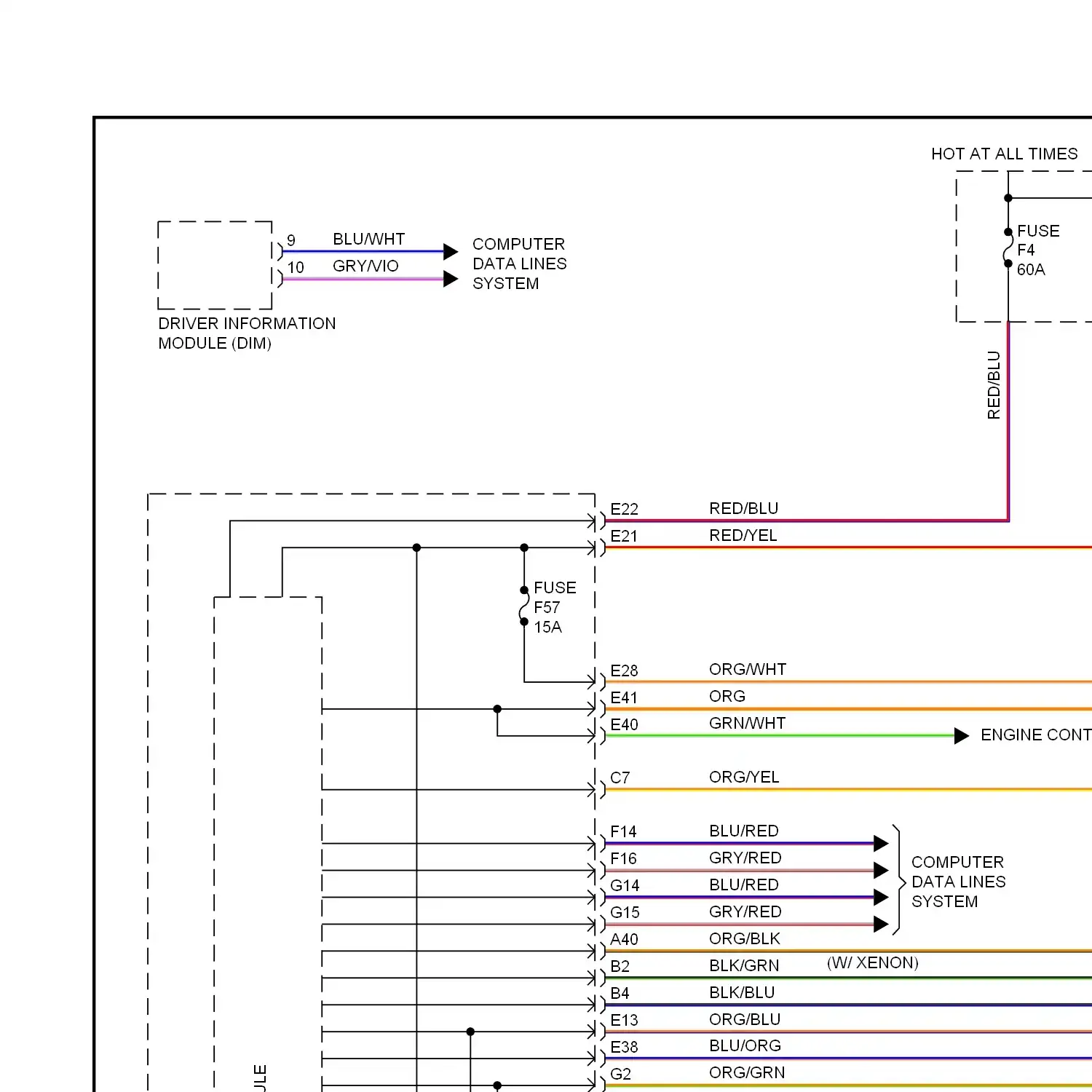Click pin number 9 on the DIM
This screenshot has height=1092, width=1092.
291,240
